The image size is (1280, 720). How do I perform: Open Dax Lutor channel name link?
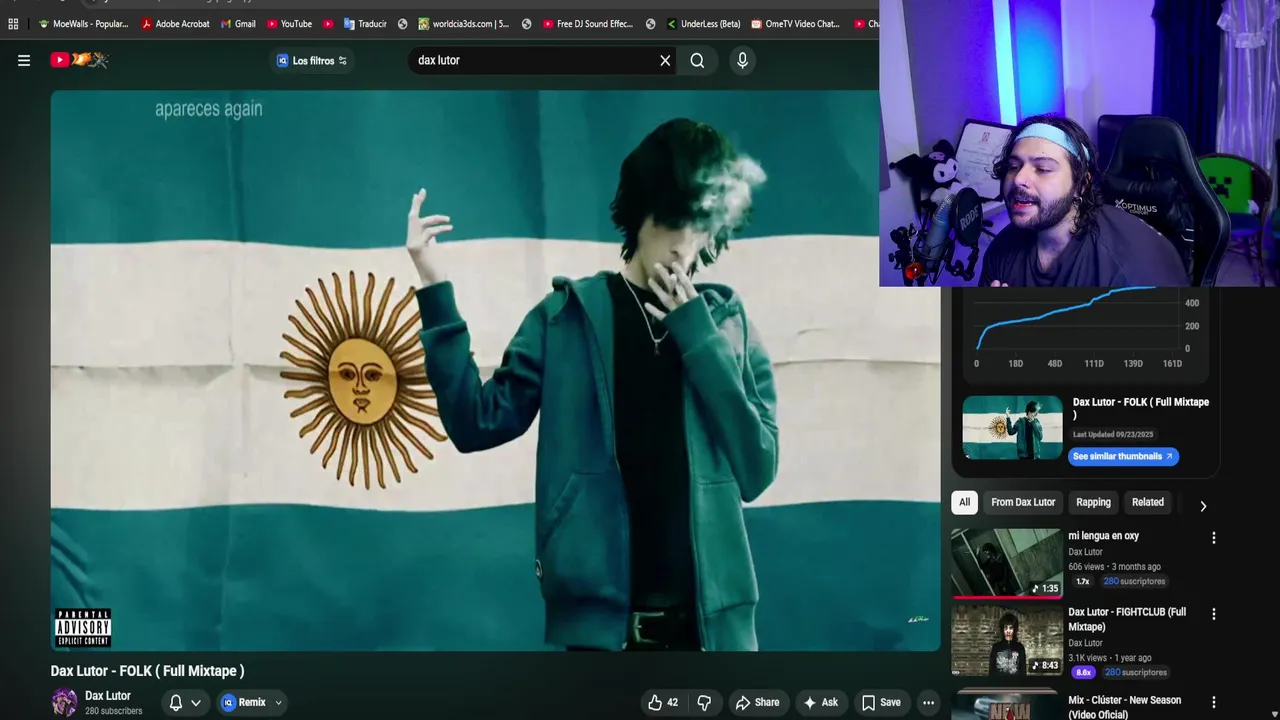pos(108,695)
